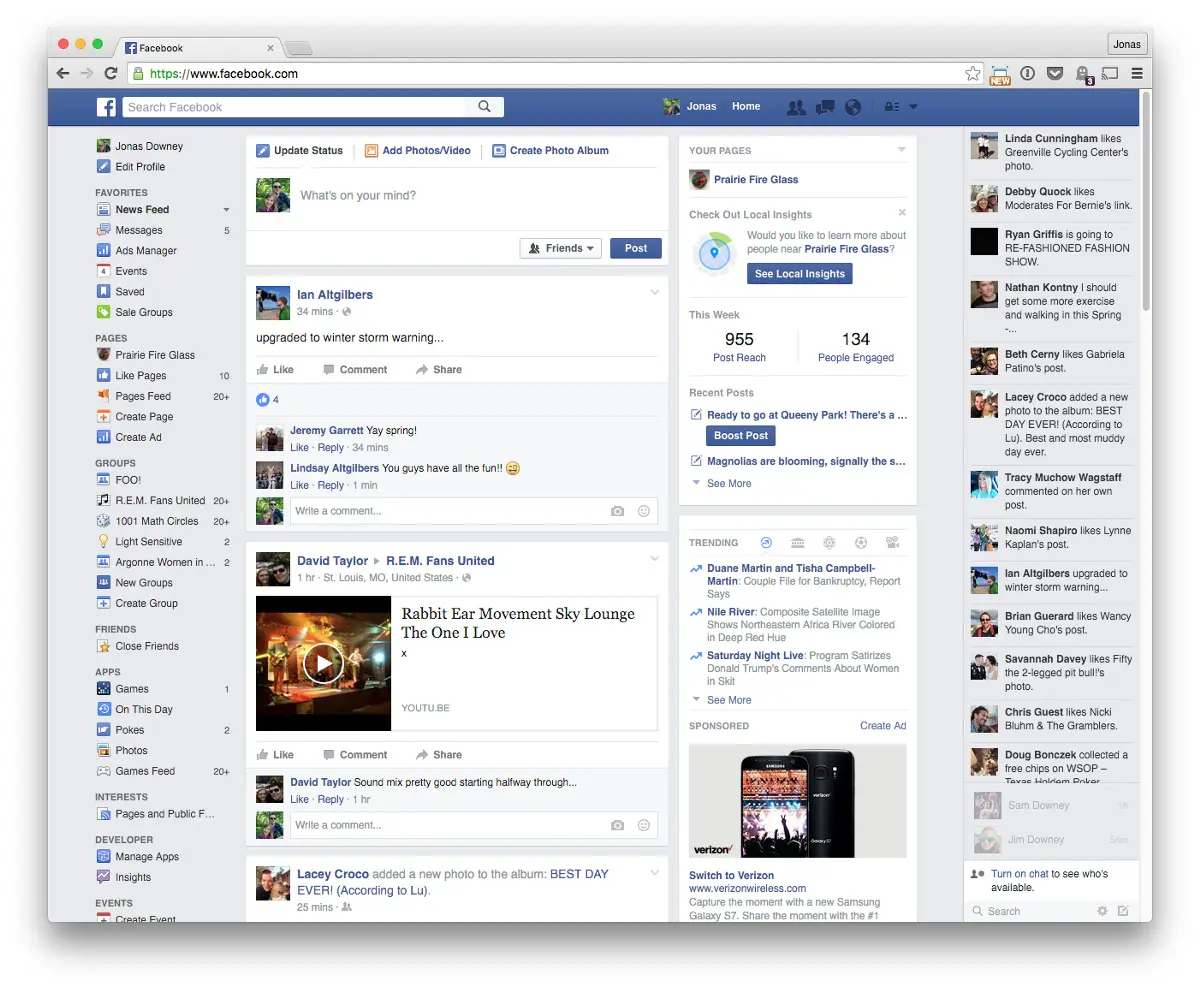
Task: Open the Friend Requests icon
Action: (796, 107)
